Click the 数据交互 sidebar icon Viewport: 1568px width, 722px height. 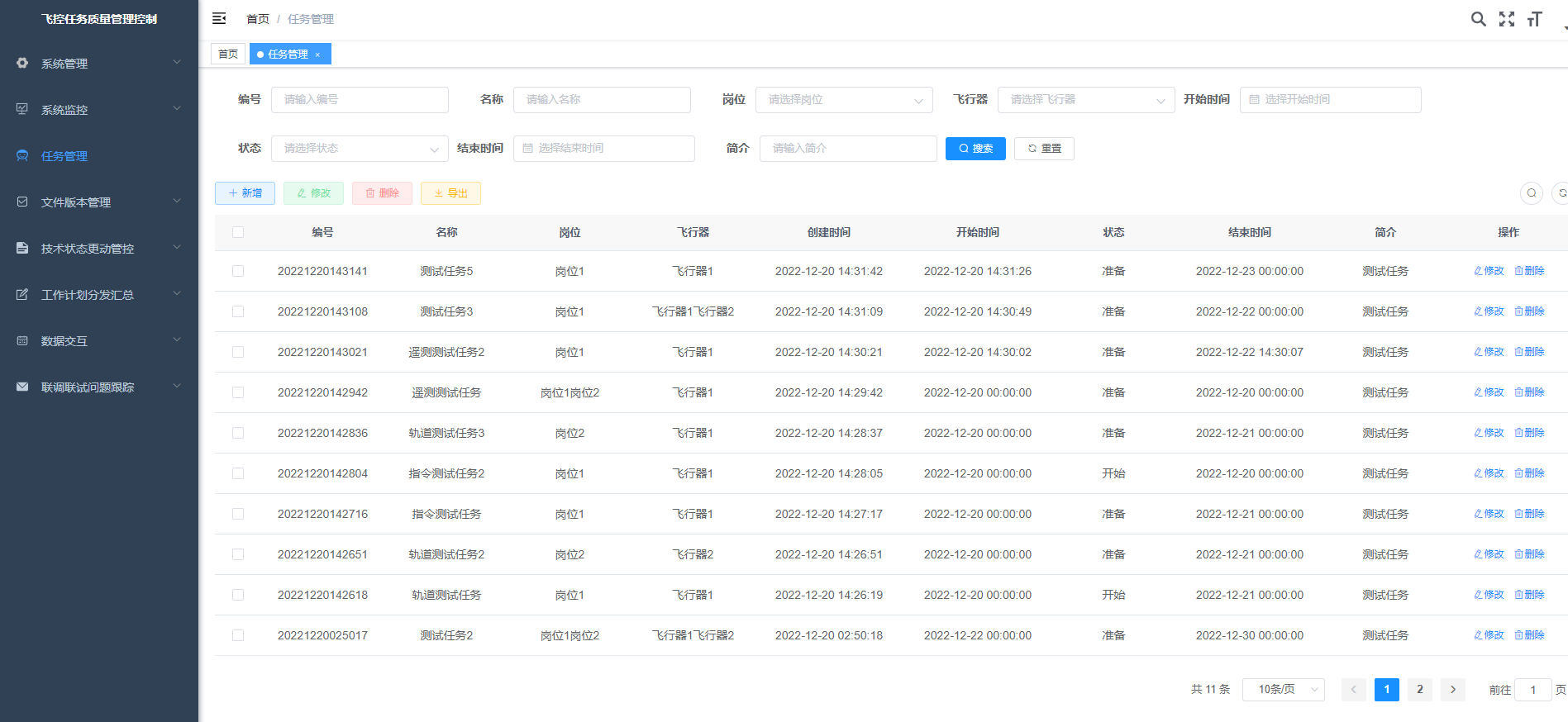(22, 340)
